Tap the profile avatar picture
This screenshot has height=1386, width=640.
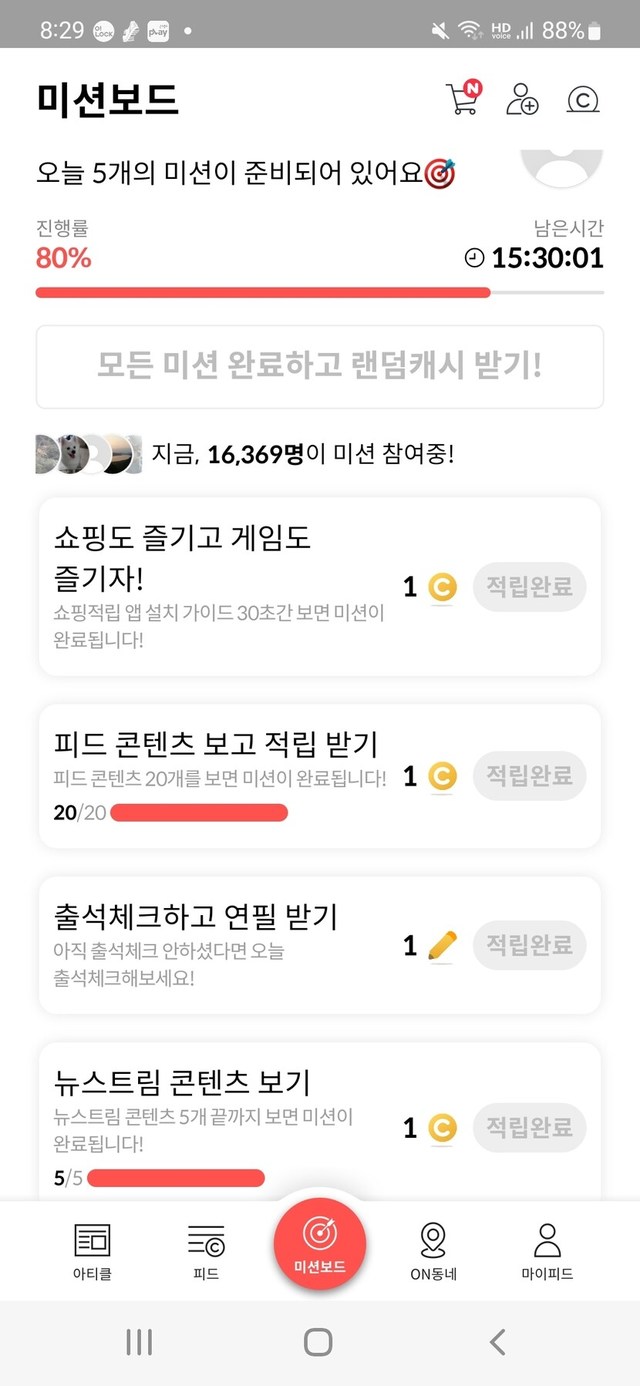(x=562, y=167)
